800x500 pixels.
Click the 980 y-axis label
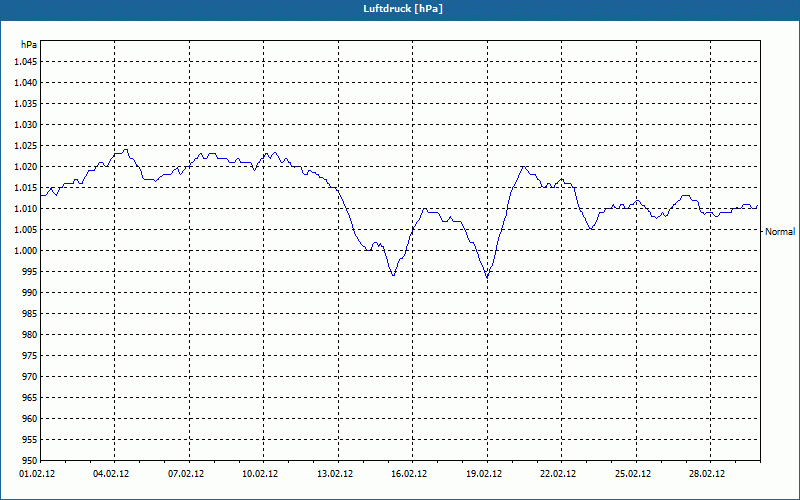[x=31, y=335]
